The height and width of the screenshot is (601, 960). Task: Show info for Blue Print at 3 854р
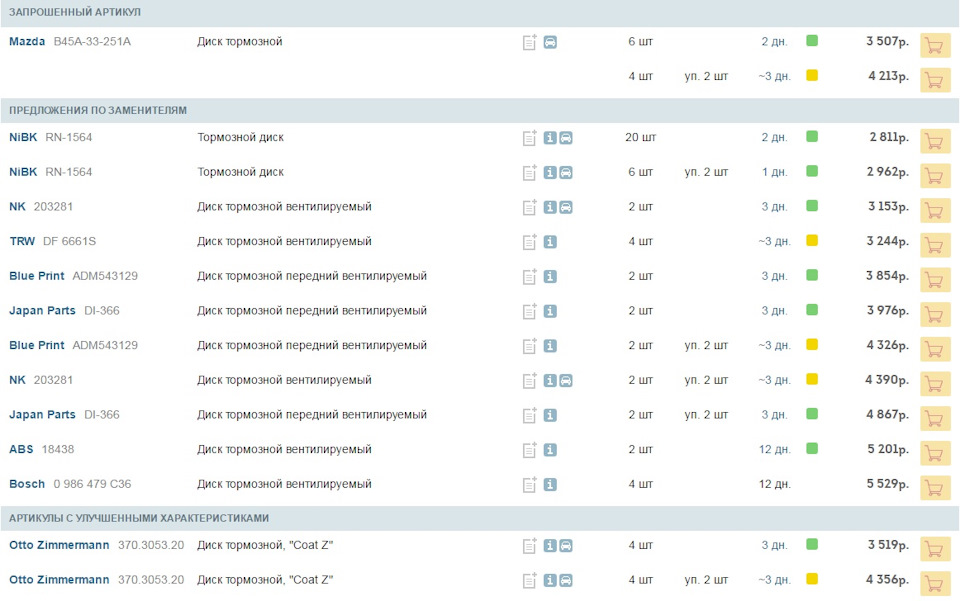click(x=550, y=277)
